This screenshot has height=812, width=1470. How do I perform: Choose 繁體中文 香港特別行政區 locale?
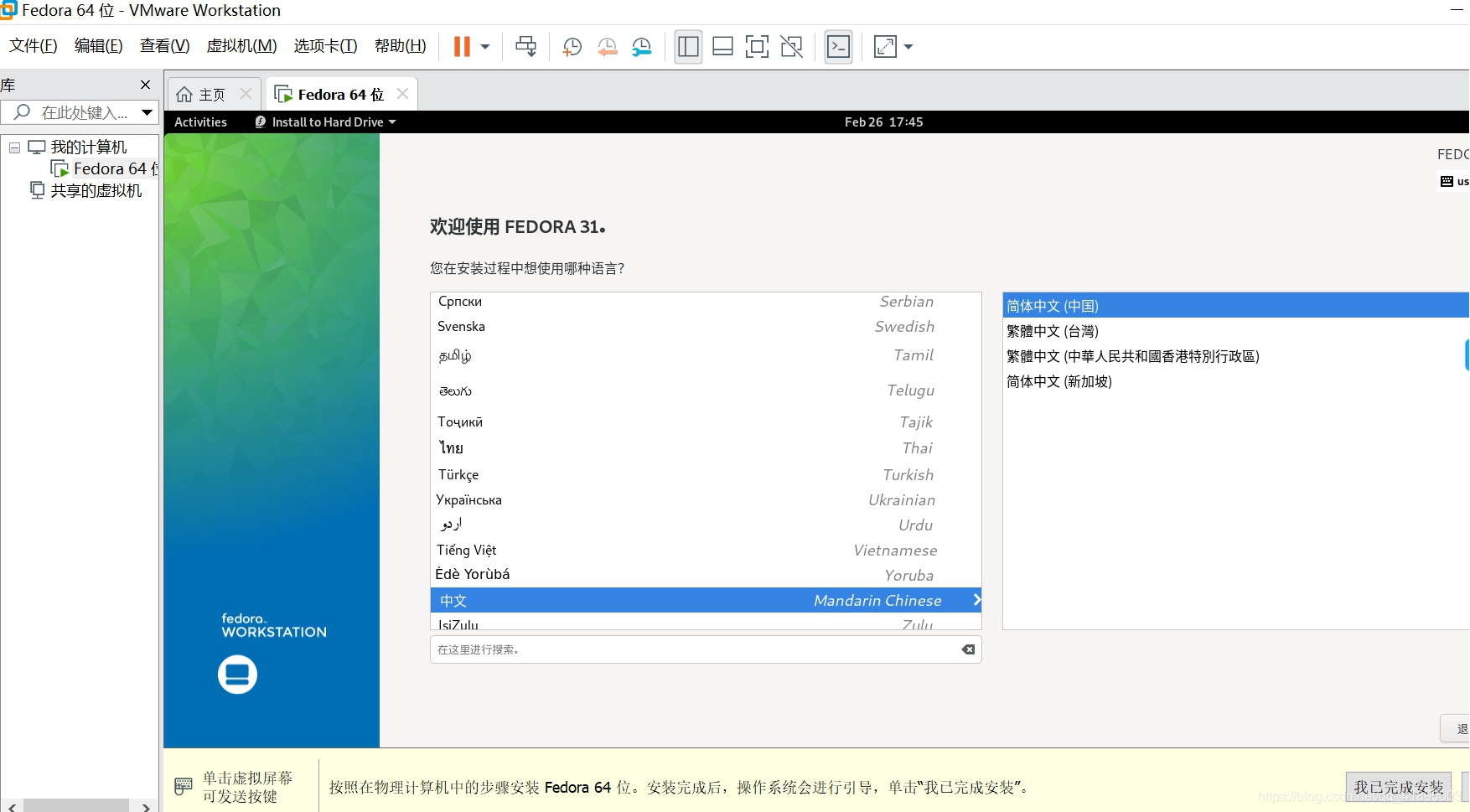coord(1236,356)
